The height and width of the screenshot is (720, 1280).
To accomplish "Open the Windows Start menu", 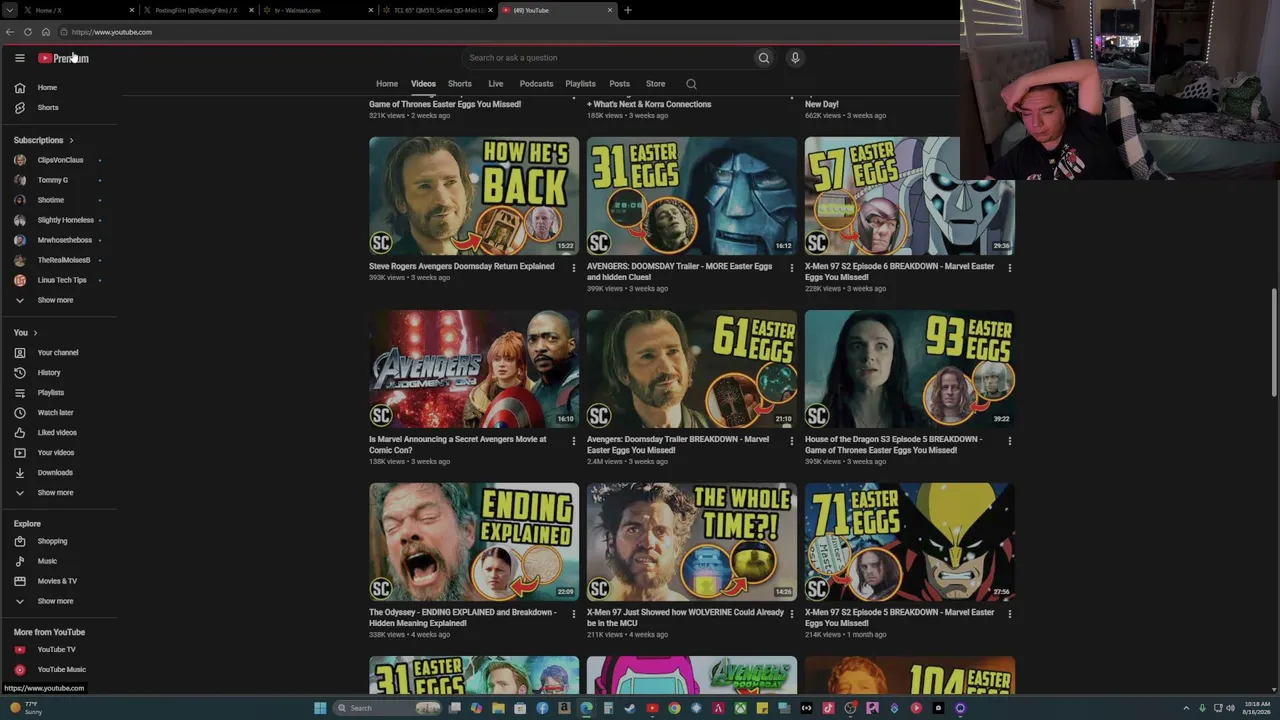I will 320,708.
